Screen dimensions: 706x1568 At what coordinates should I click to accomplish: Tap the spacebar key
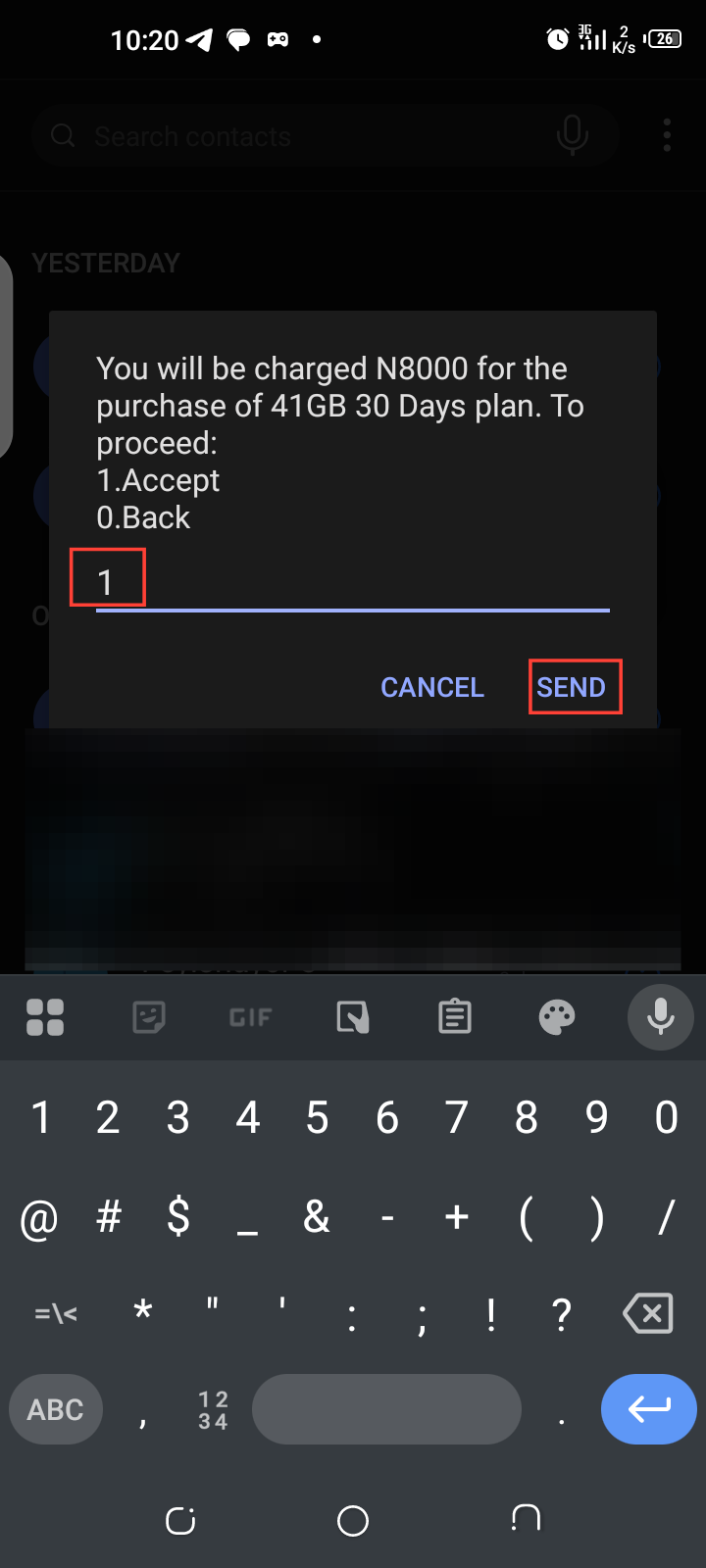click(386, 1409)
